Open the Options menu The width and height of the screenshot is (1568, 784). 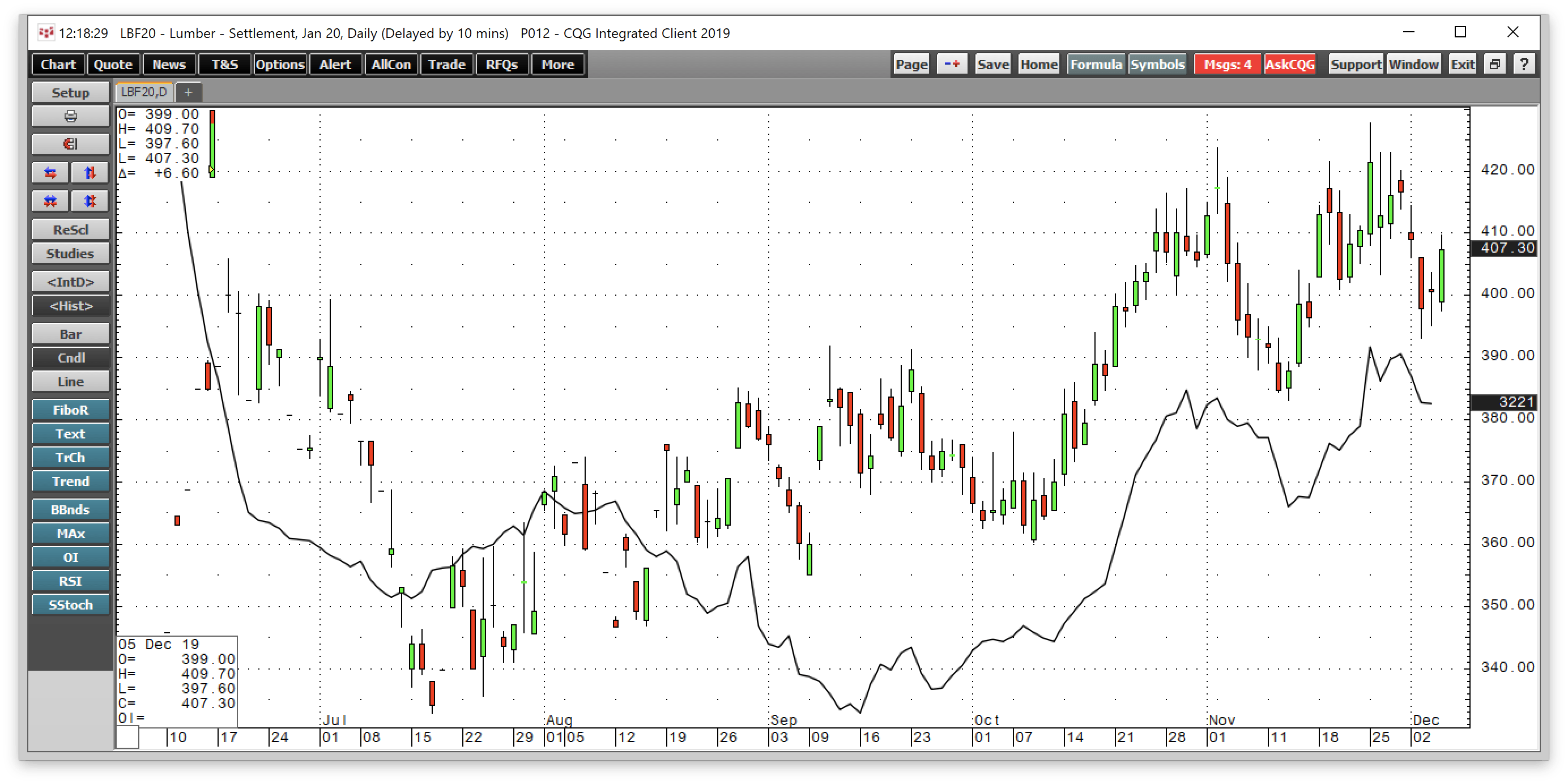(280, 65)
